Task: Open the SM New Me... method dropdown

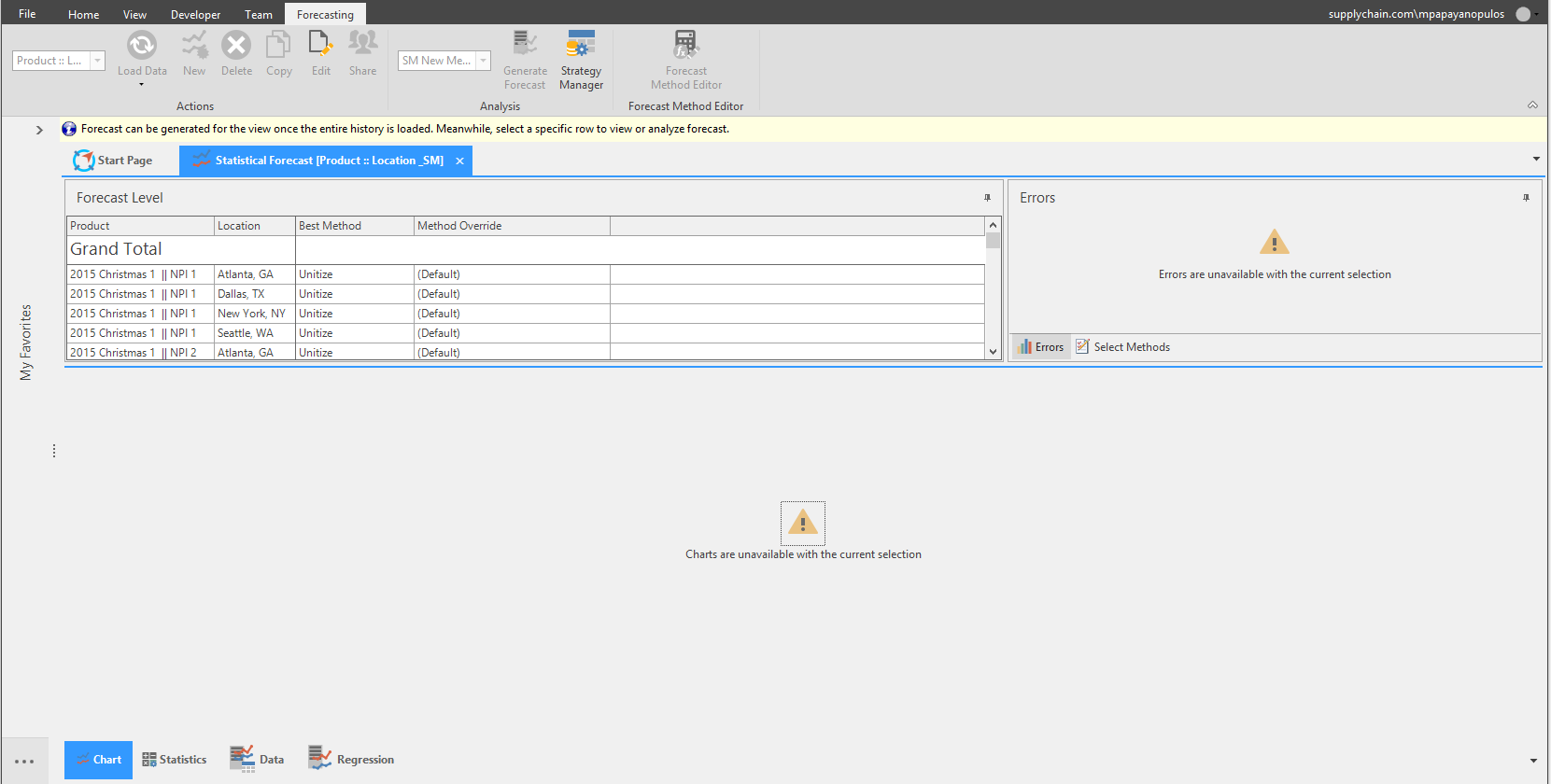Action: pos(483,61)
